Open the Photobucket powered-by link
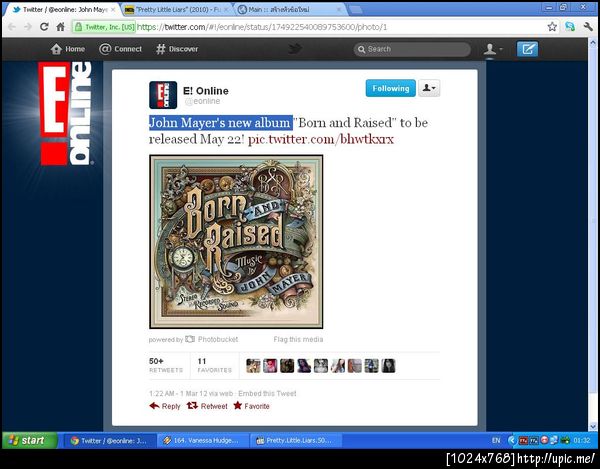The height and width of the screenshot is (469, 600). click(x=212, y=339)
